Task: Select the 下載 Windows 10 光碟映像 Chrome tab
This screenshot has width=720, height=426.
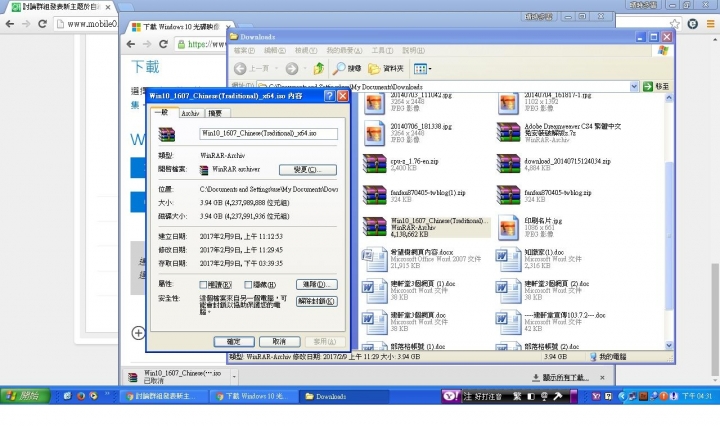Action: 179,27
